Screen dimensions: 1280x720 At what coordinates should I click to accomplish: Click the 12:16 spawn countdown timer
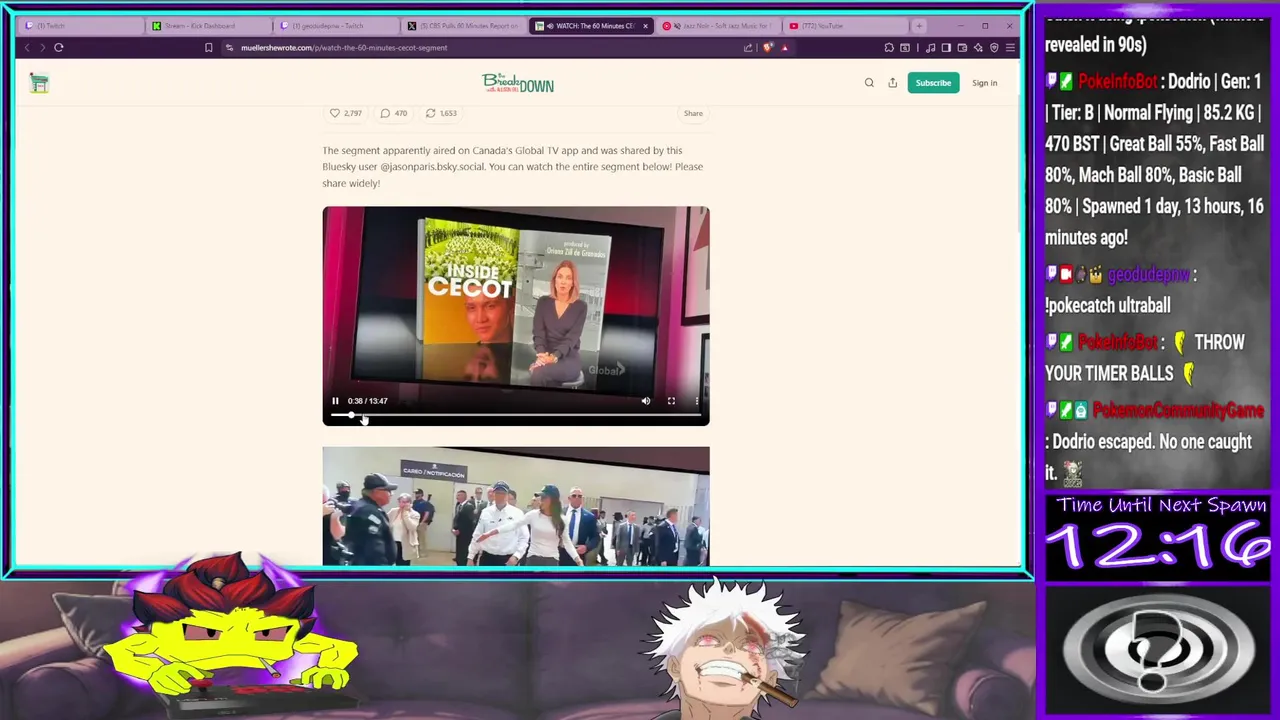(1158, 548)
